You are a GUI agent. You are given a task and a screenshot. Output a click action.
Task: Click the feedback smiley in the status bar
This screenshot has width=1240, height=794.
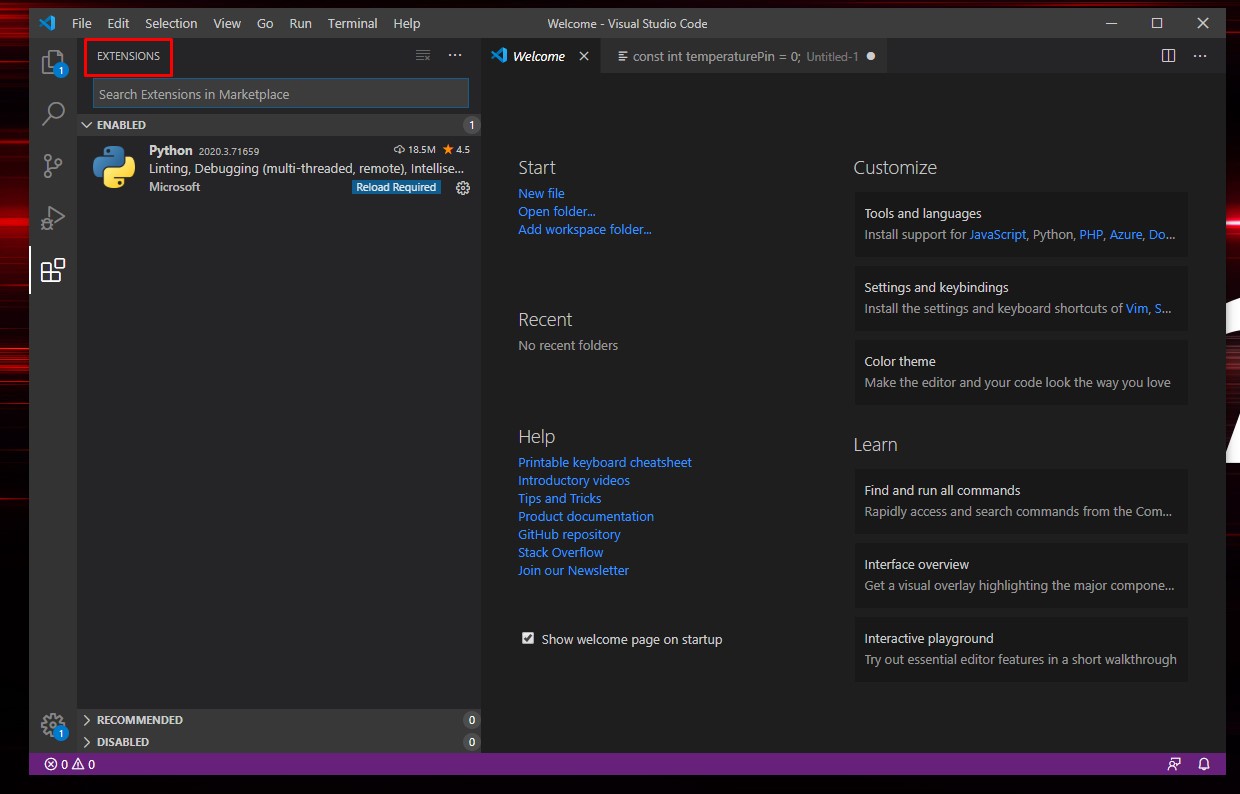[1174, 763]
